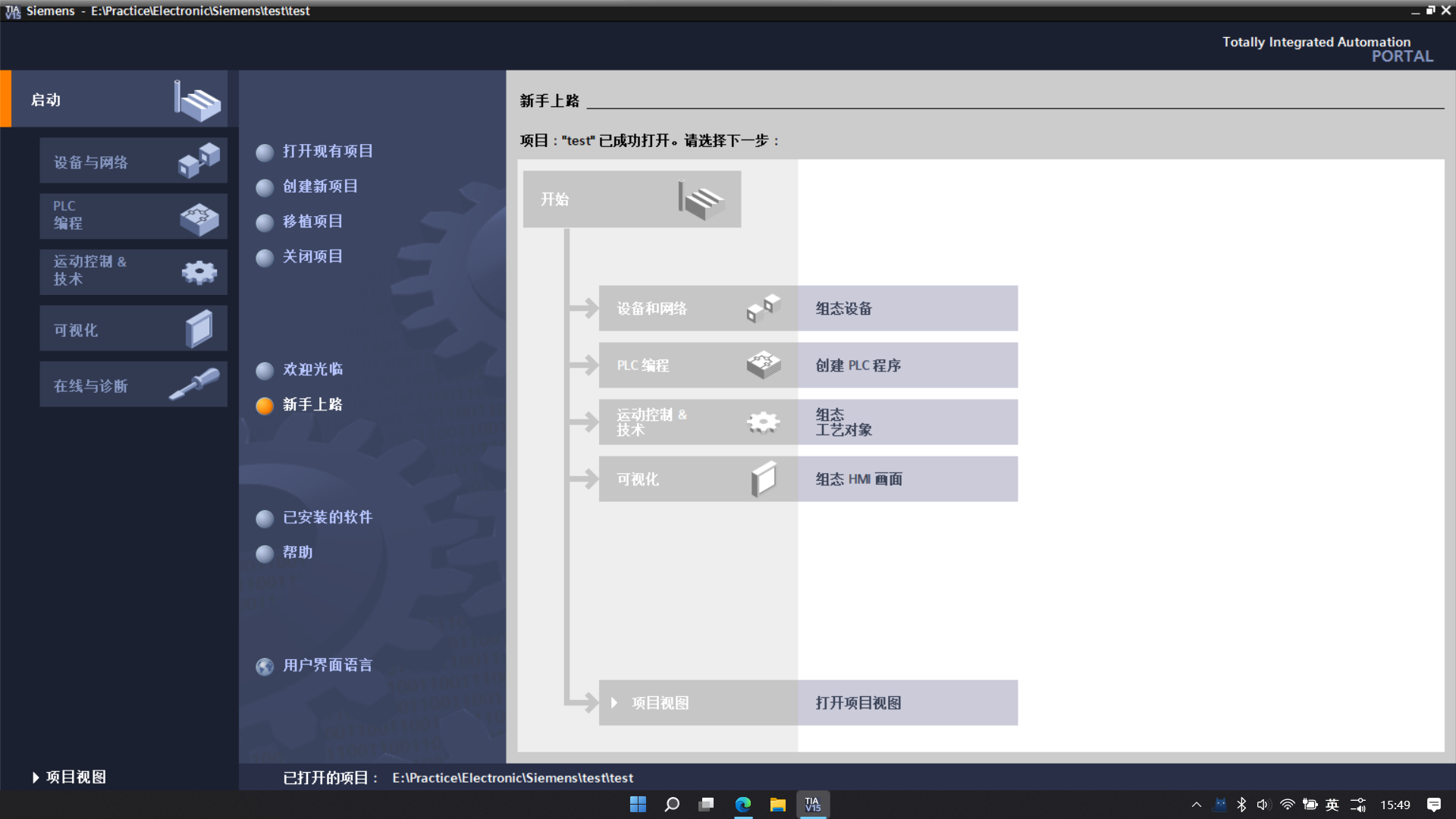The height and width of the screenshot is (819, 1456).
Task: Click the 创建 PLC 程序 button
Action: 908,365
